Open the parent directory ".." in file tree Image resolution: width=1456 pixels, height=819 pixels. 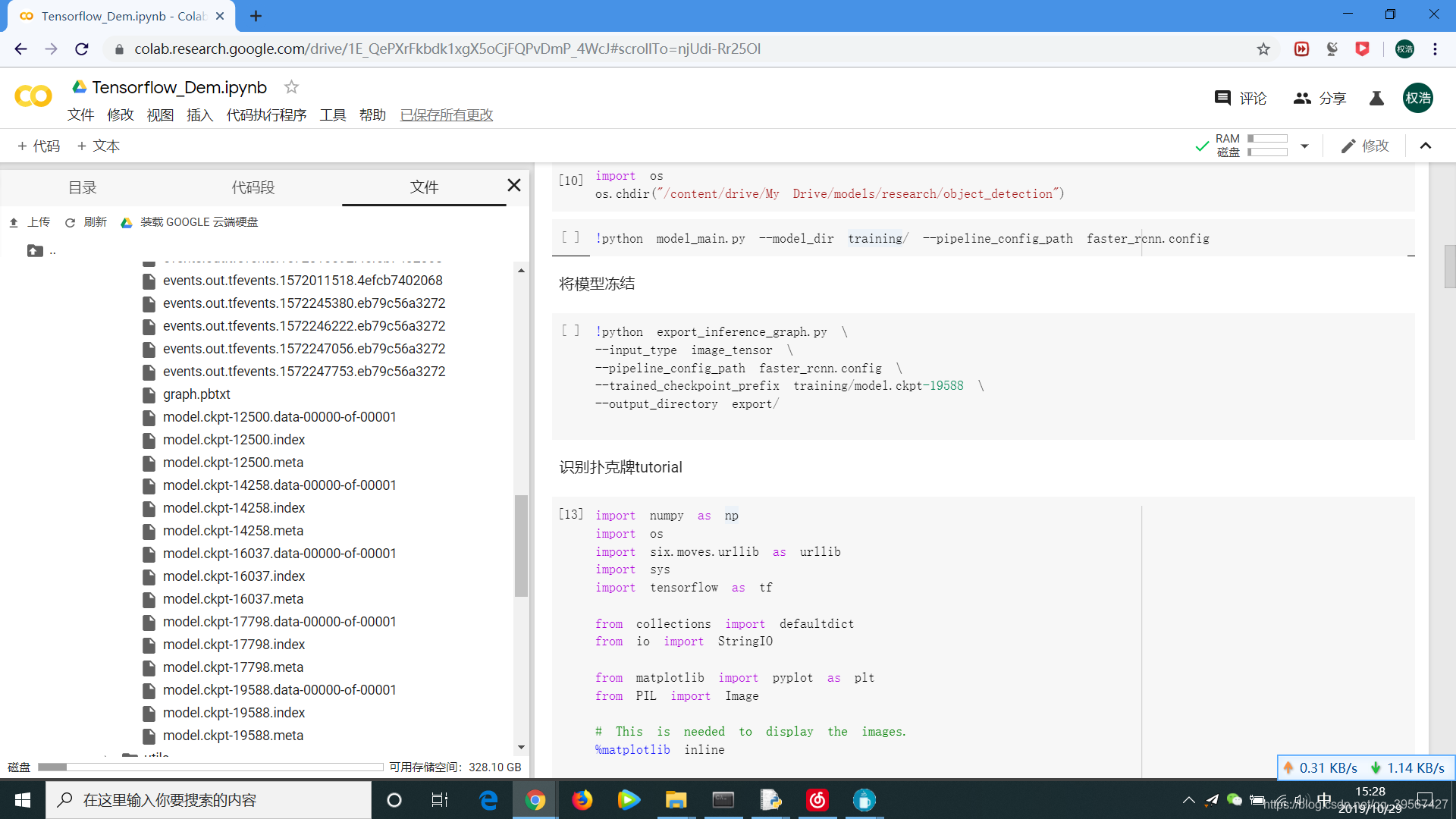42,250
